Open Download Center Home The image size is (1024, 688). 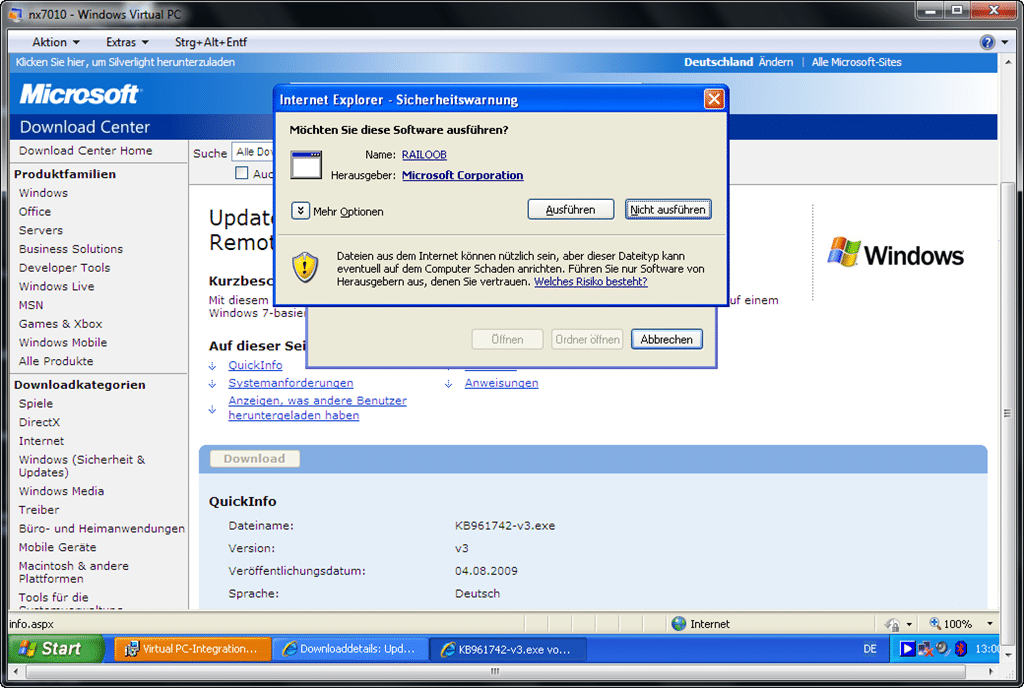86,151
